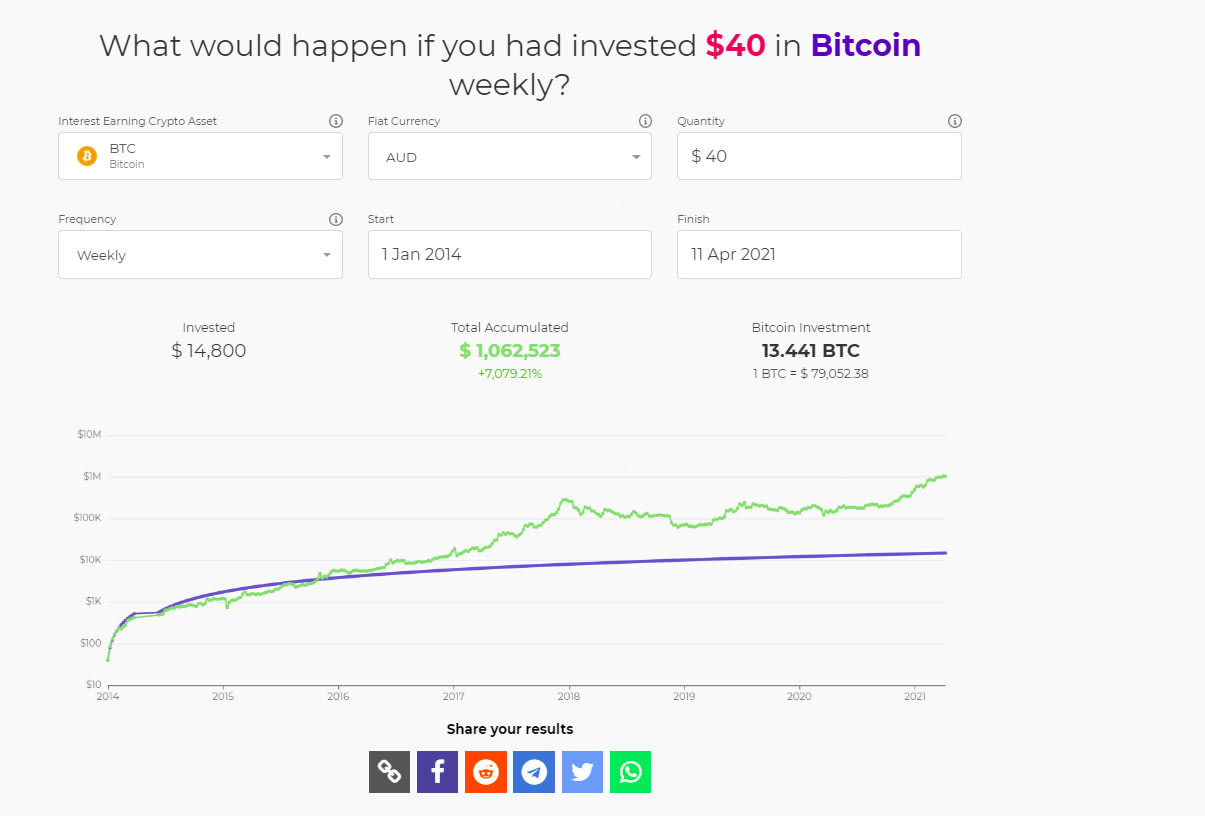Share results on Reddit
The height and width of the screenshot is (816, 1205).
[x=486, y=772]
